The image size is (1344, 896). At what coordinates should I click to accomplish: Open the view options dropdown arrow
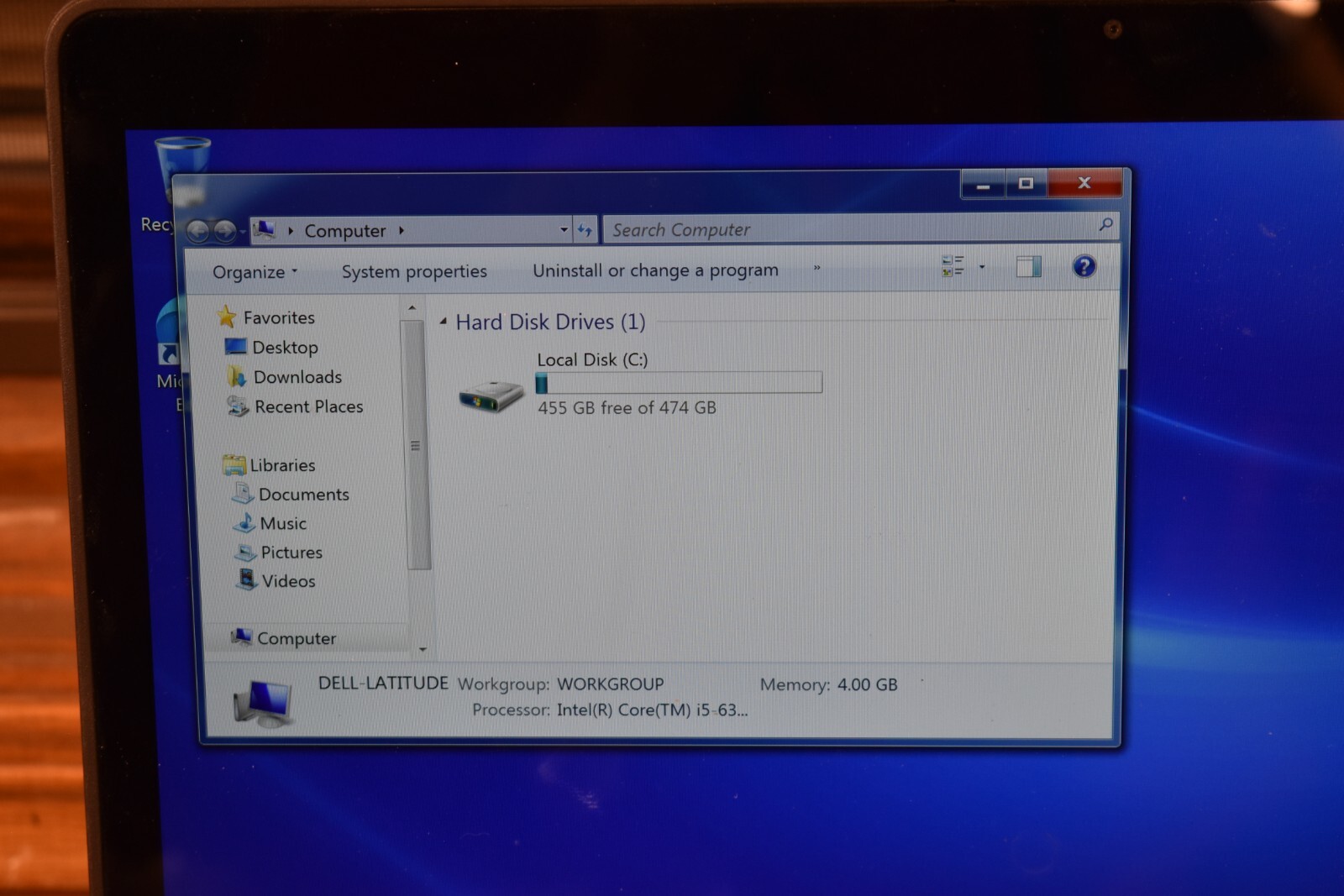click(982, 267)
